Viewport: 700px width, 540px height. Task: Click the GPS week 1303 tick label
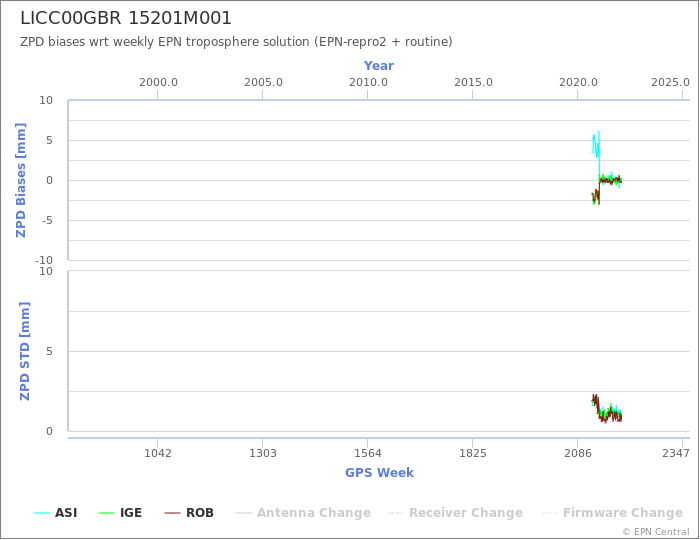(x=263, y=453)
